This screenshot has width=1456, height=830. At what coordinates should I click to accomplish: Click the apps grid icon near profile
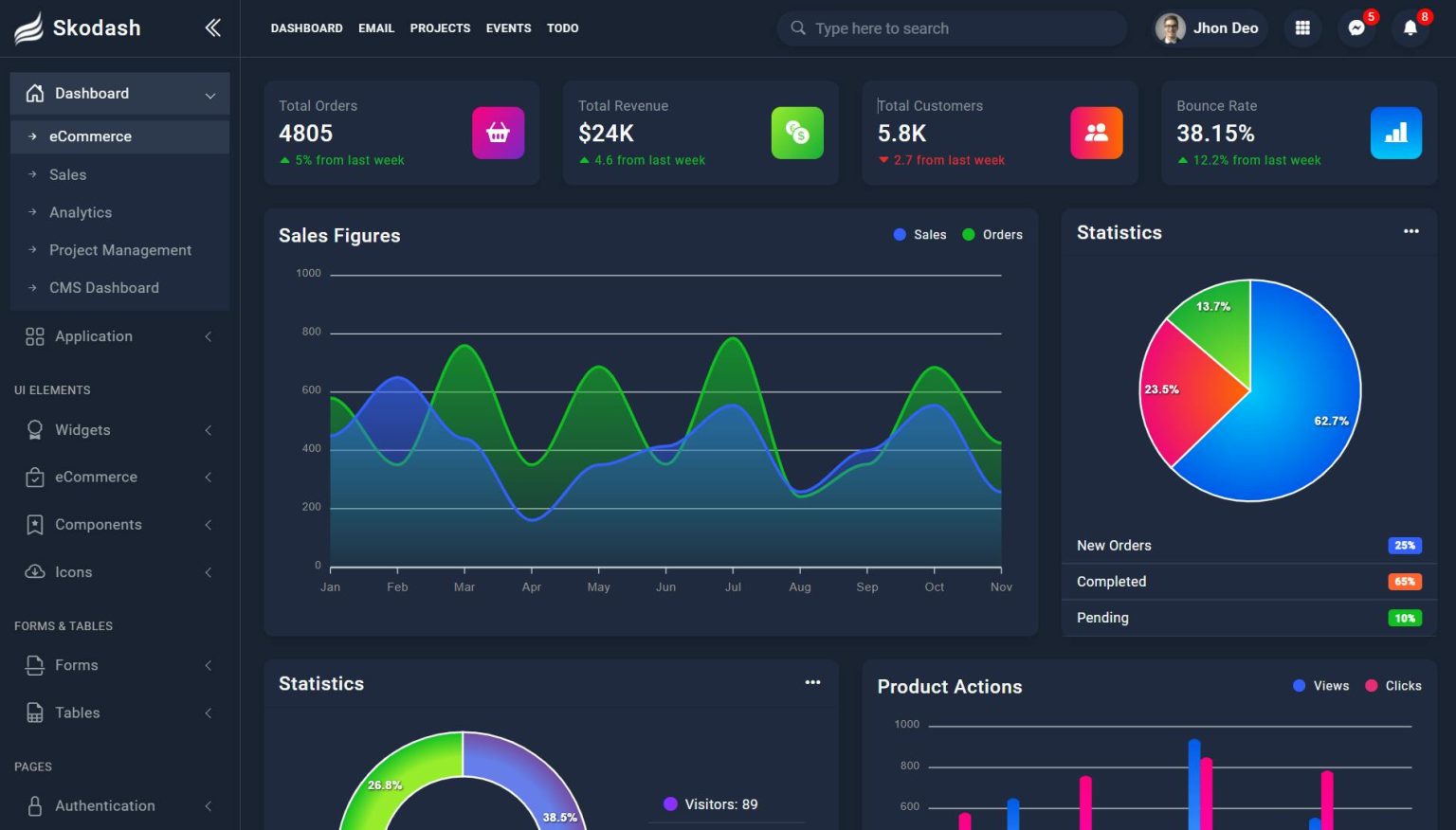(x=1302, y=28)
